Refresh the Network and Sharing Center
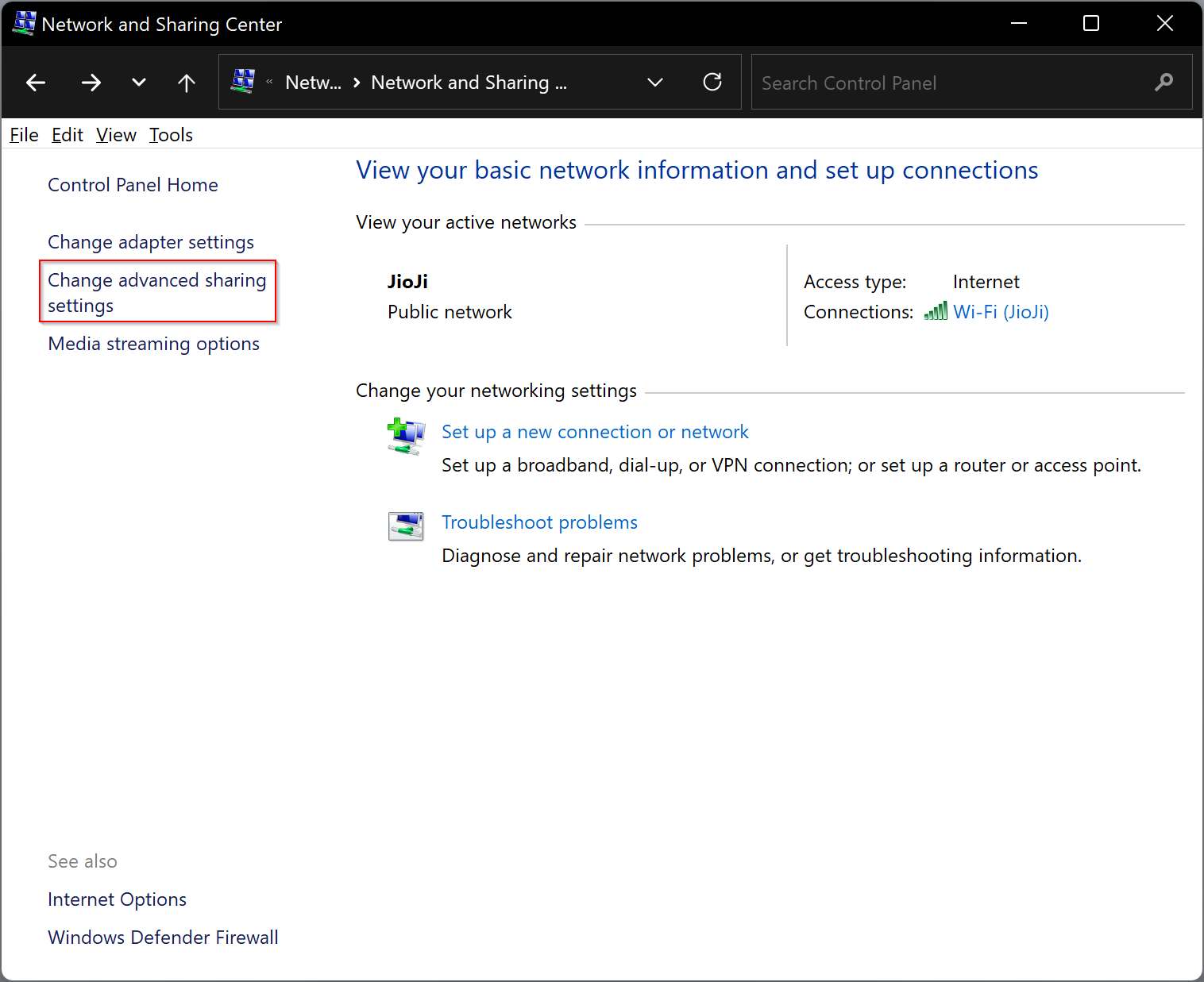1204x982 pixels. tap(712, 82)
